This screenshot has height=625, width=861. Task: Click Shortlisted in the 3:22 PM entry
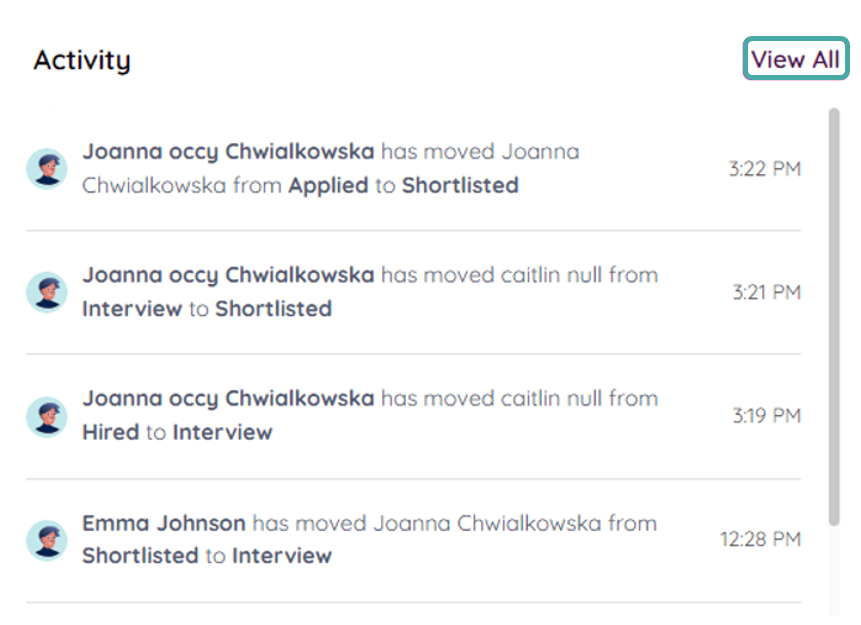[x=460, y=186]
